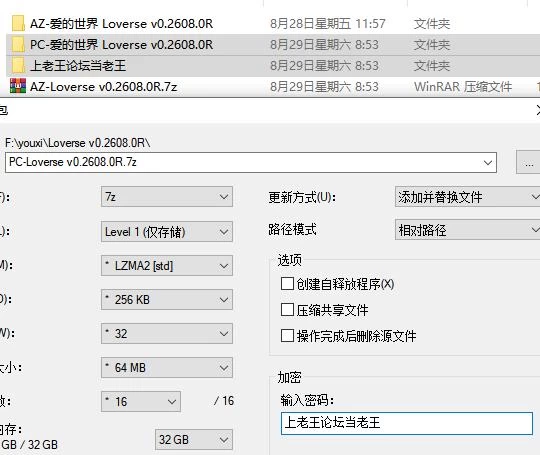This screenshot has height=455, width=540.
Task: Click password field containing 上老王论坛当老王
Action: [407, 423]
